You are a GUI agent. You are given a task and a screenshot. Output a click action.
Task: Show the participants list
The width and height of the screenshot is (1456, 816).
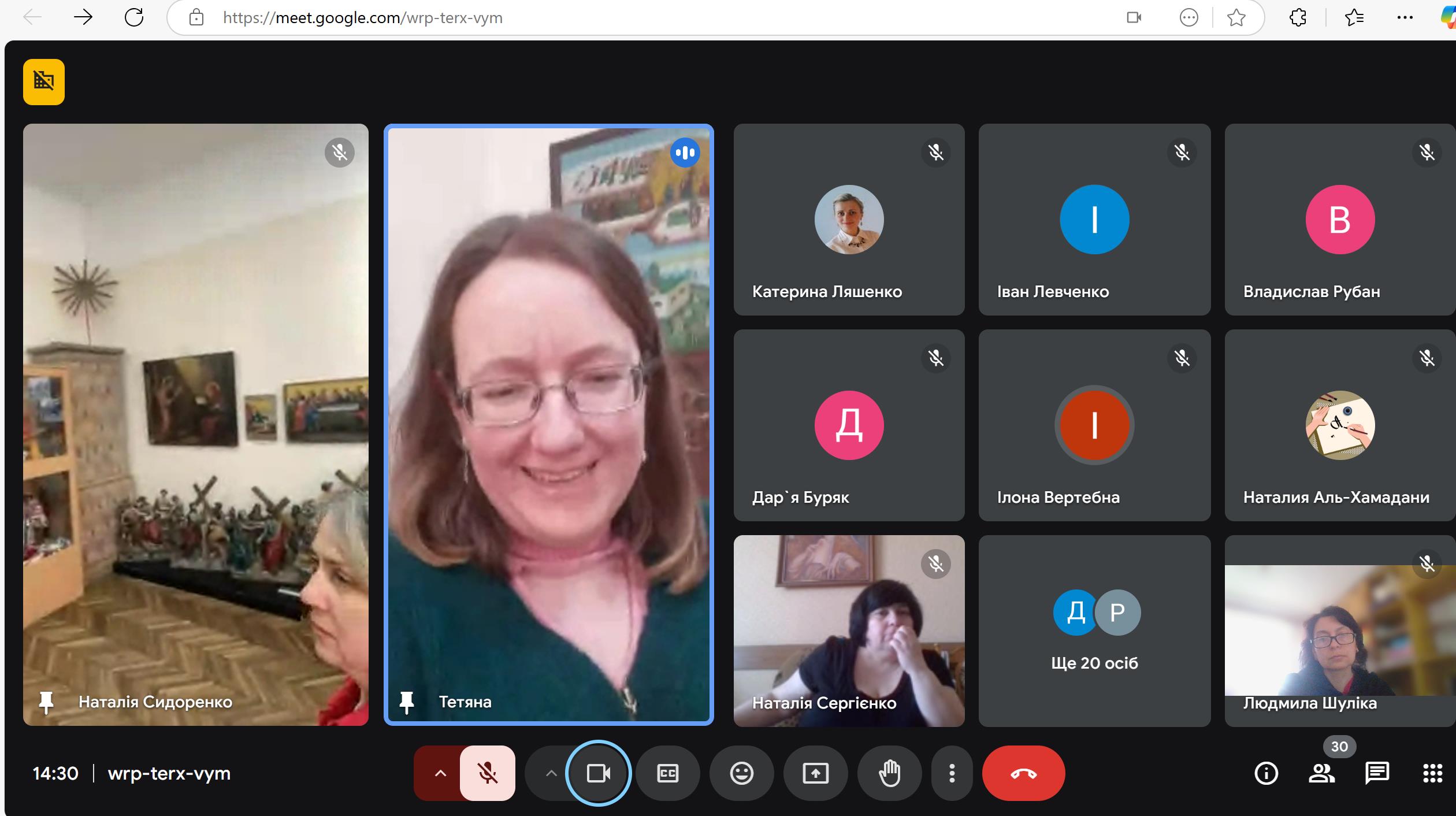(1321, 773)
